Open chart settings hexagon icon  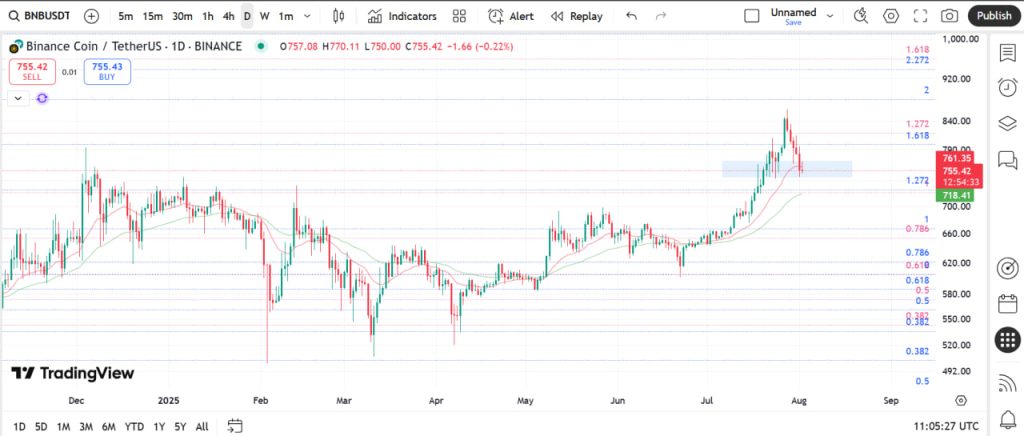pyautogui.click(x=891, y=16)
